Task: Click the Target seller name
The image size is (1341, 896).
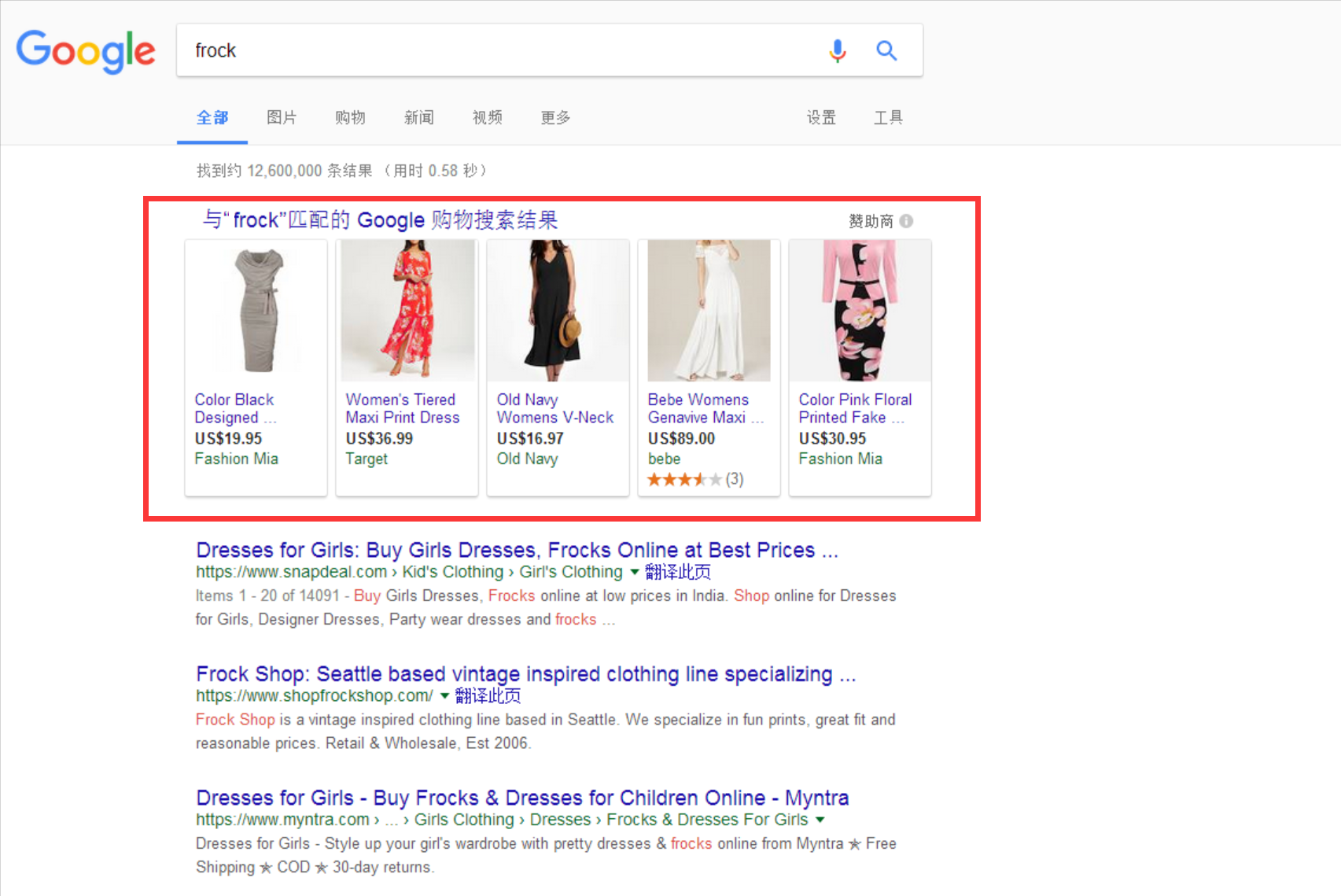Action: (367, 459)
